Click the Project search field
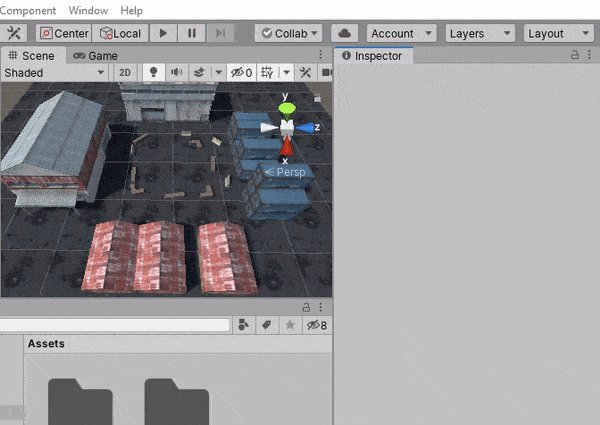The width and height of the screenshot is (600, 425). [x=114, y=325]
